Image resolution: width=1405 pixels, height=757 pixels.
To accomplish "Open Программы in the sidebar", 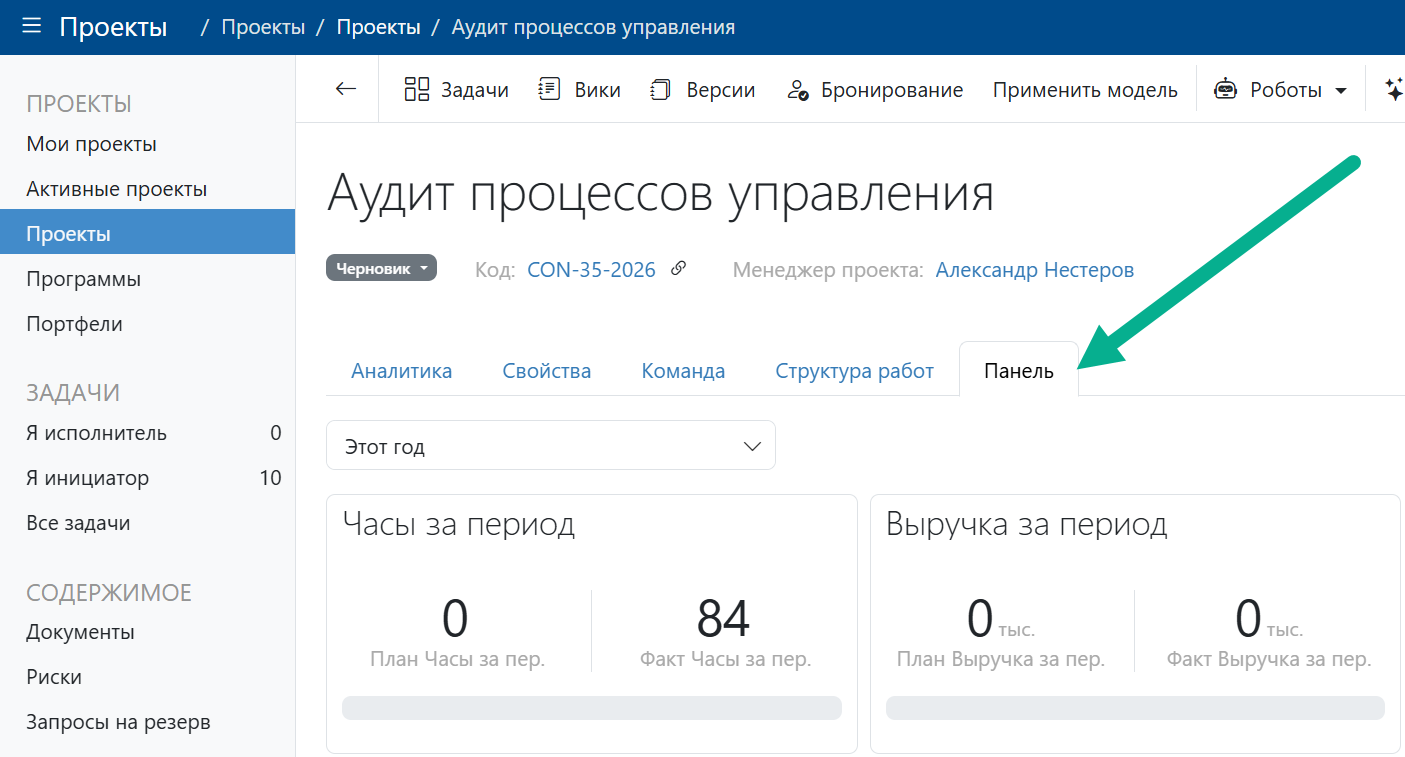I will 147,279.
